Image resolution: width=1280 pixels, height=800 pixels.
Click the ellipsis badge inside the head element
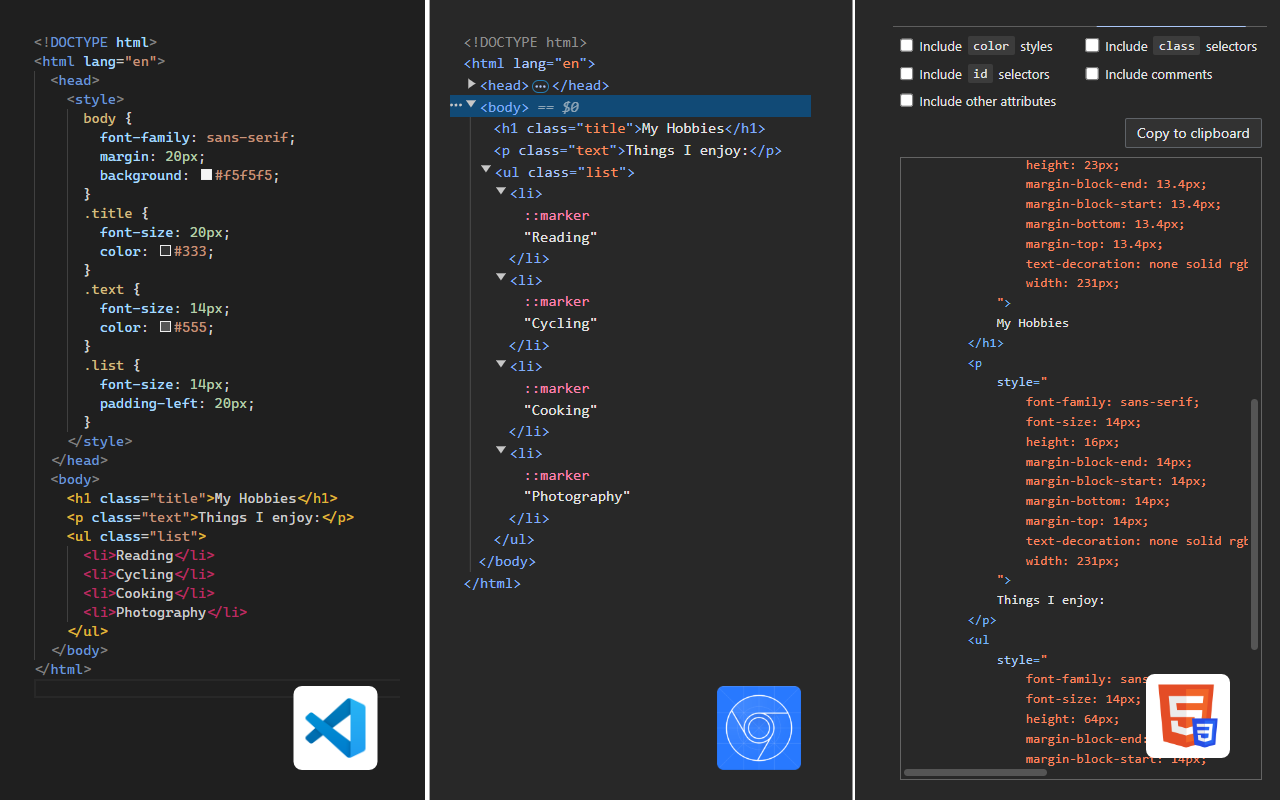(x=540, y=86)
